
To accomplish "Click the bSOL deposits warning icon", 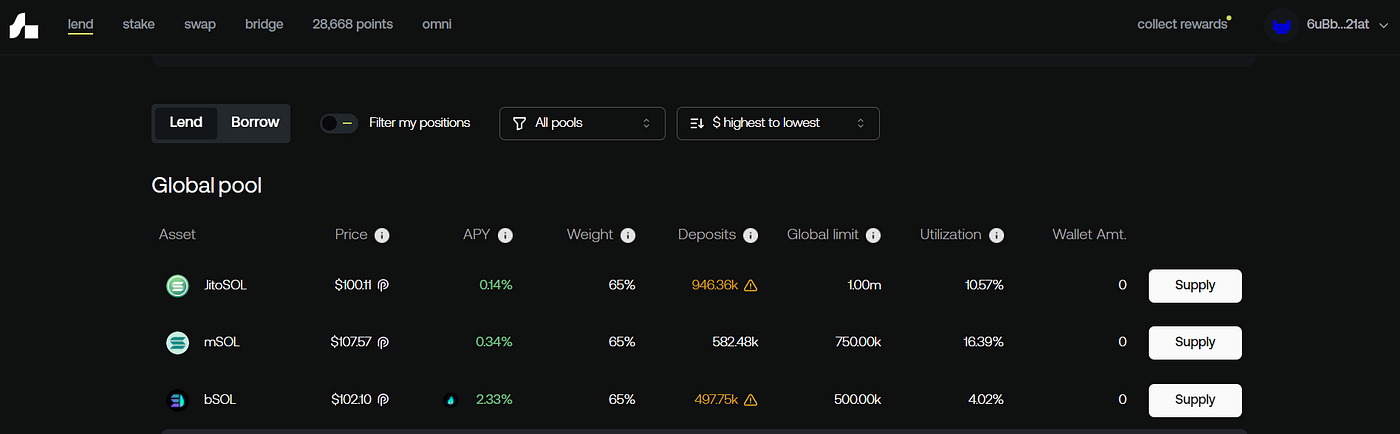I will (751, 399).
